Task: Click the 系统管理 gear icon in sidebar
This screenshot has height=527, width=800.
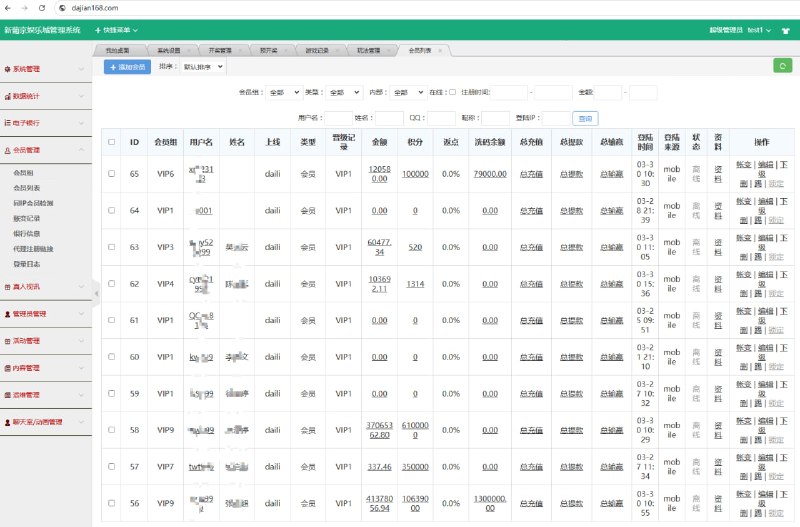Action: tap(8, 70)
